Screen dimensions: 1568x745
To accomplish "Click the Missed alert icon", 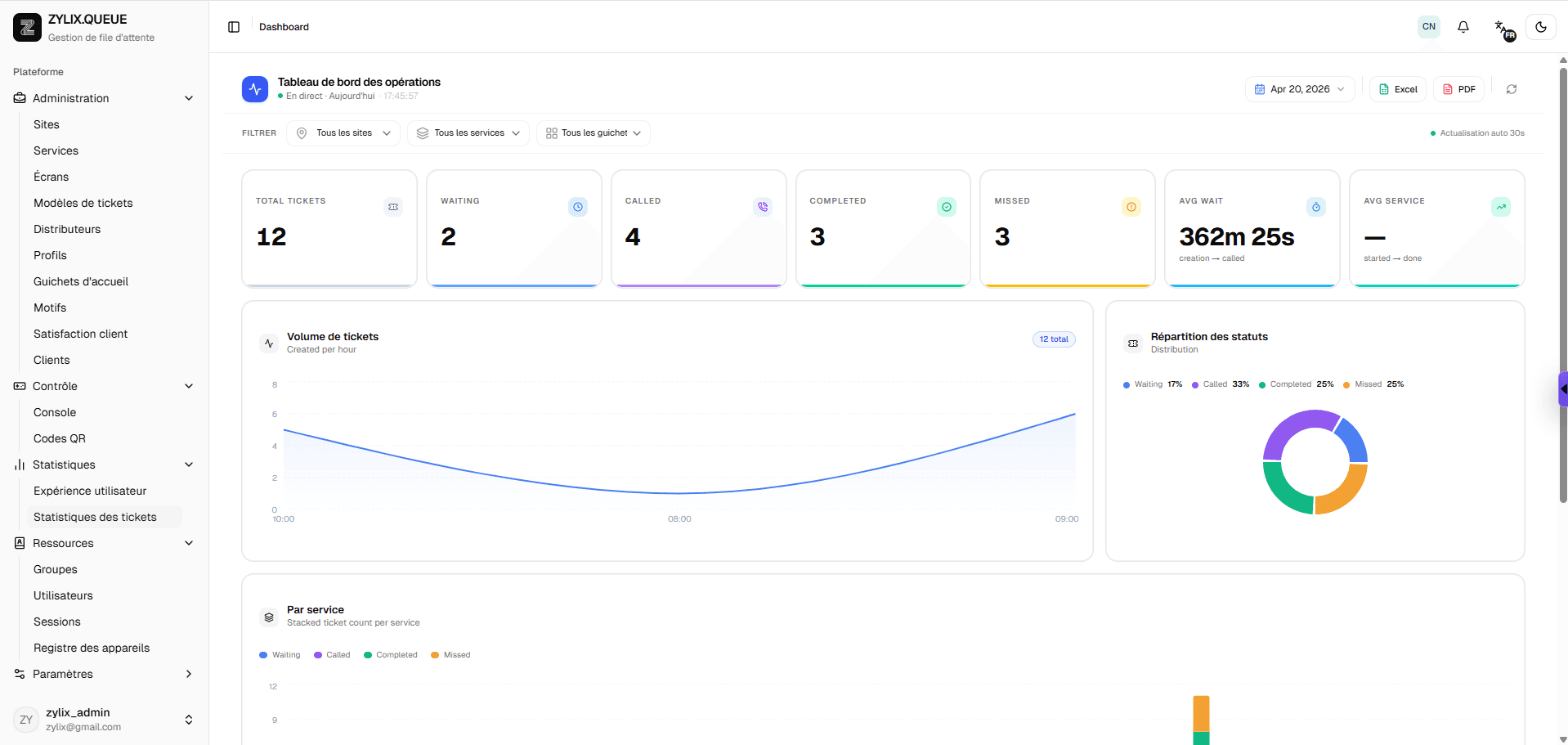I will point(1131,207).
